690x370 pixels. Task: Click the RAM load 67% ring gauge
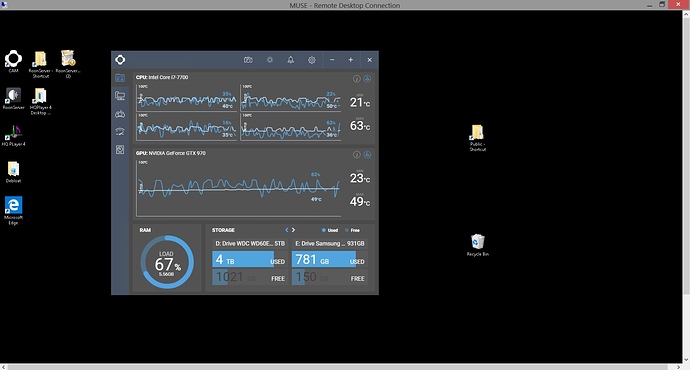point(167,262)
